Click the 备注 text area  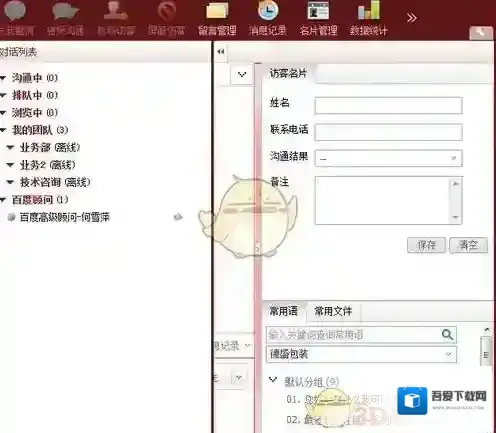click(382, 201)
